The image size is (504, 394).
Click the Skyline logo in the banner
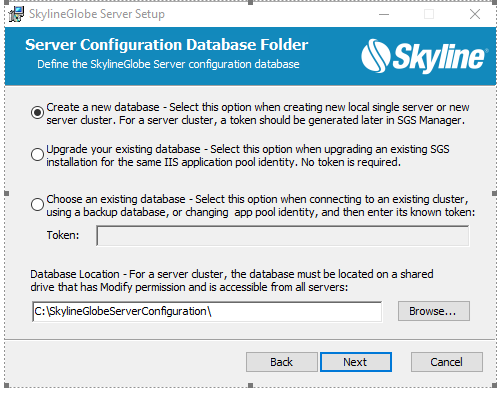(424, 56)
